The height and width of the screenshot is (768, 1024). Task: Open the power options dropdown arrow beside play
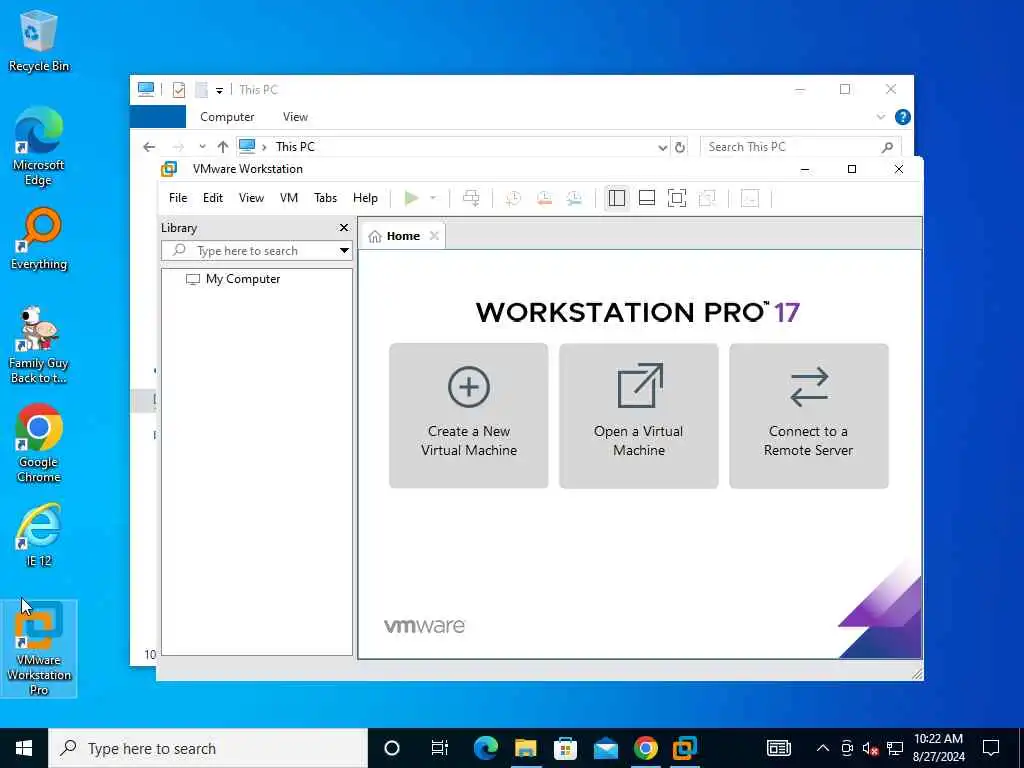pos(432,198)
